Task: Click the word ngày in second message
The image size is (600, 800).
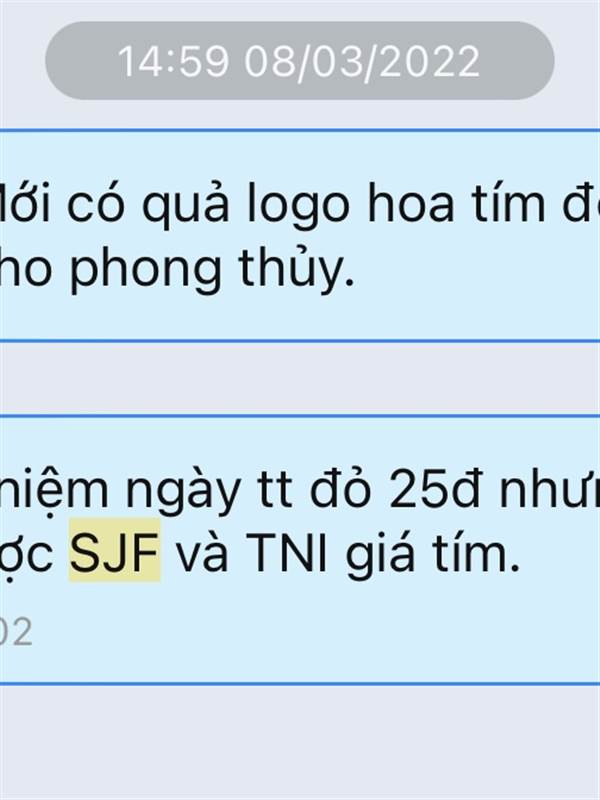Action: click(x=183, y=493)
